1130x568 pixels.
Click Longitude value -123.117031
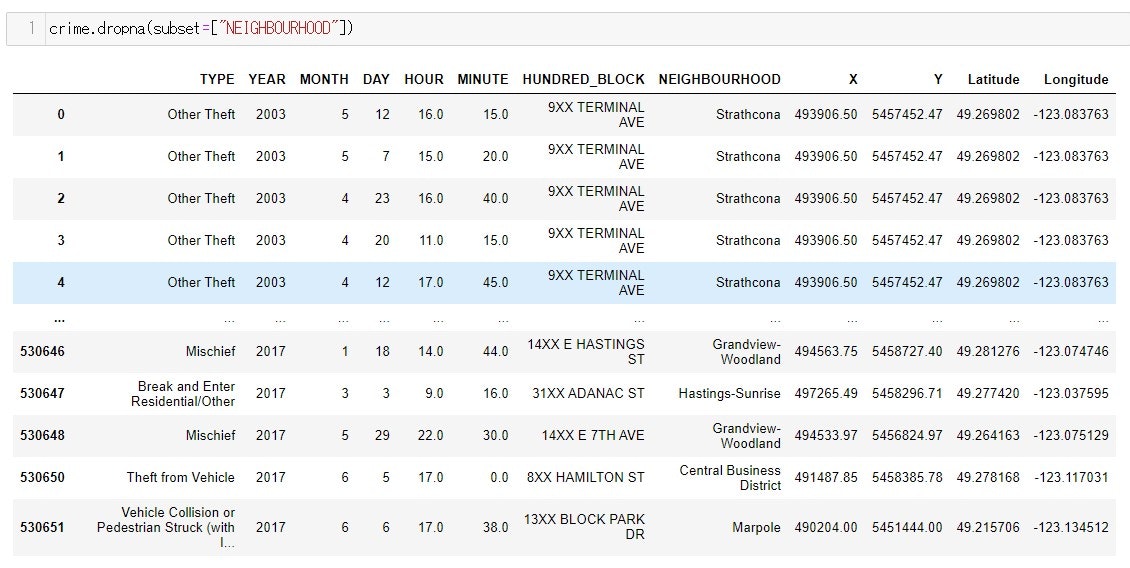point(1071,477)
